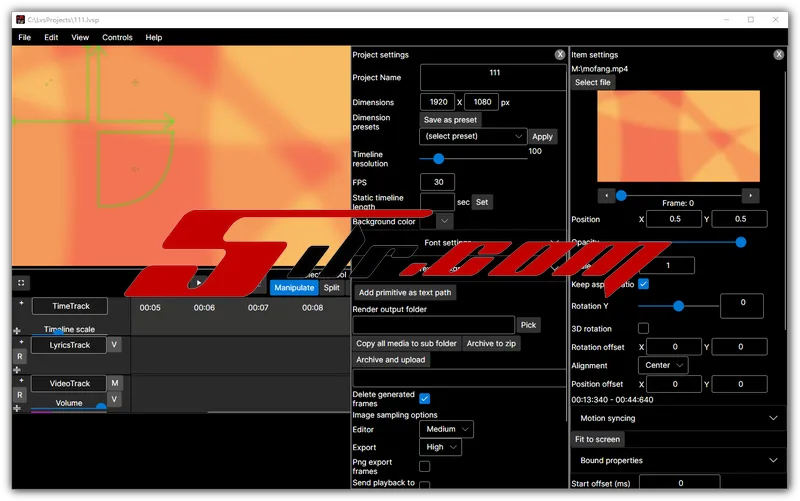Click the R button on LyricsTrack

point(19,357)
